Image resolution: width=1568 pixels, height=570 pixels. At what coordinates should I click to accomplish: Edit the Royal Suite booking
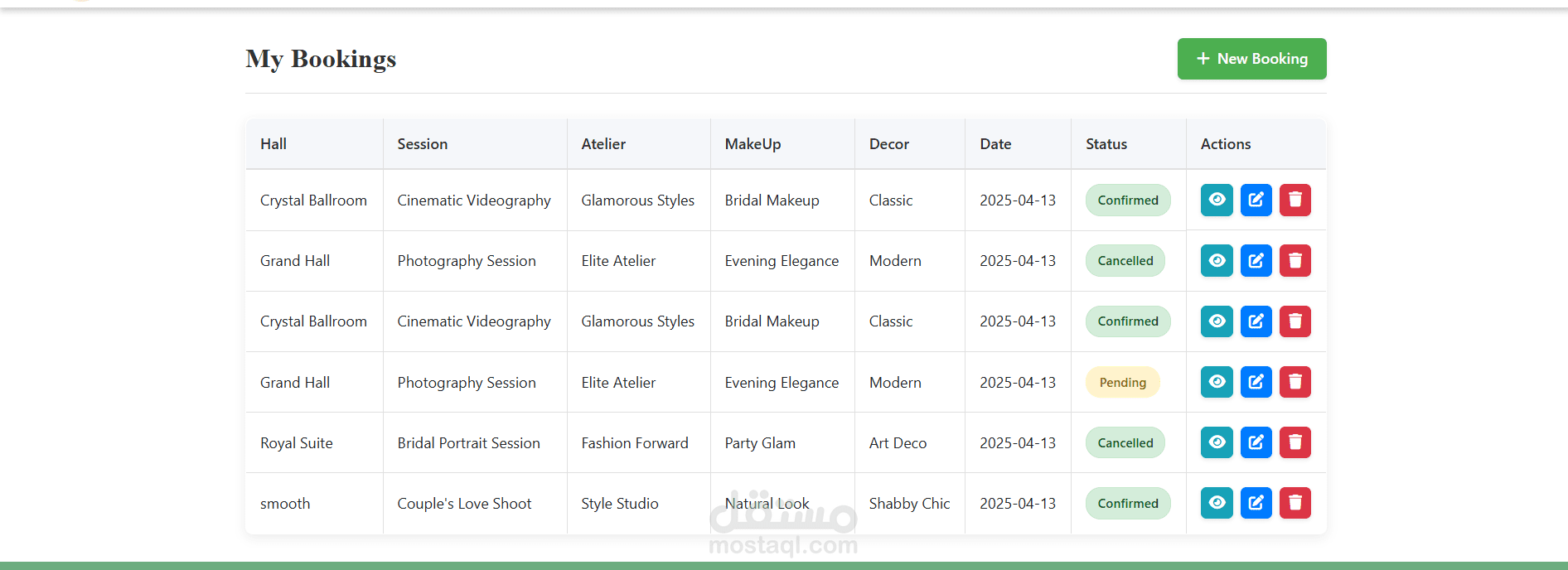pos(1256,442)
